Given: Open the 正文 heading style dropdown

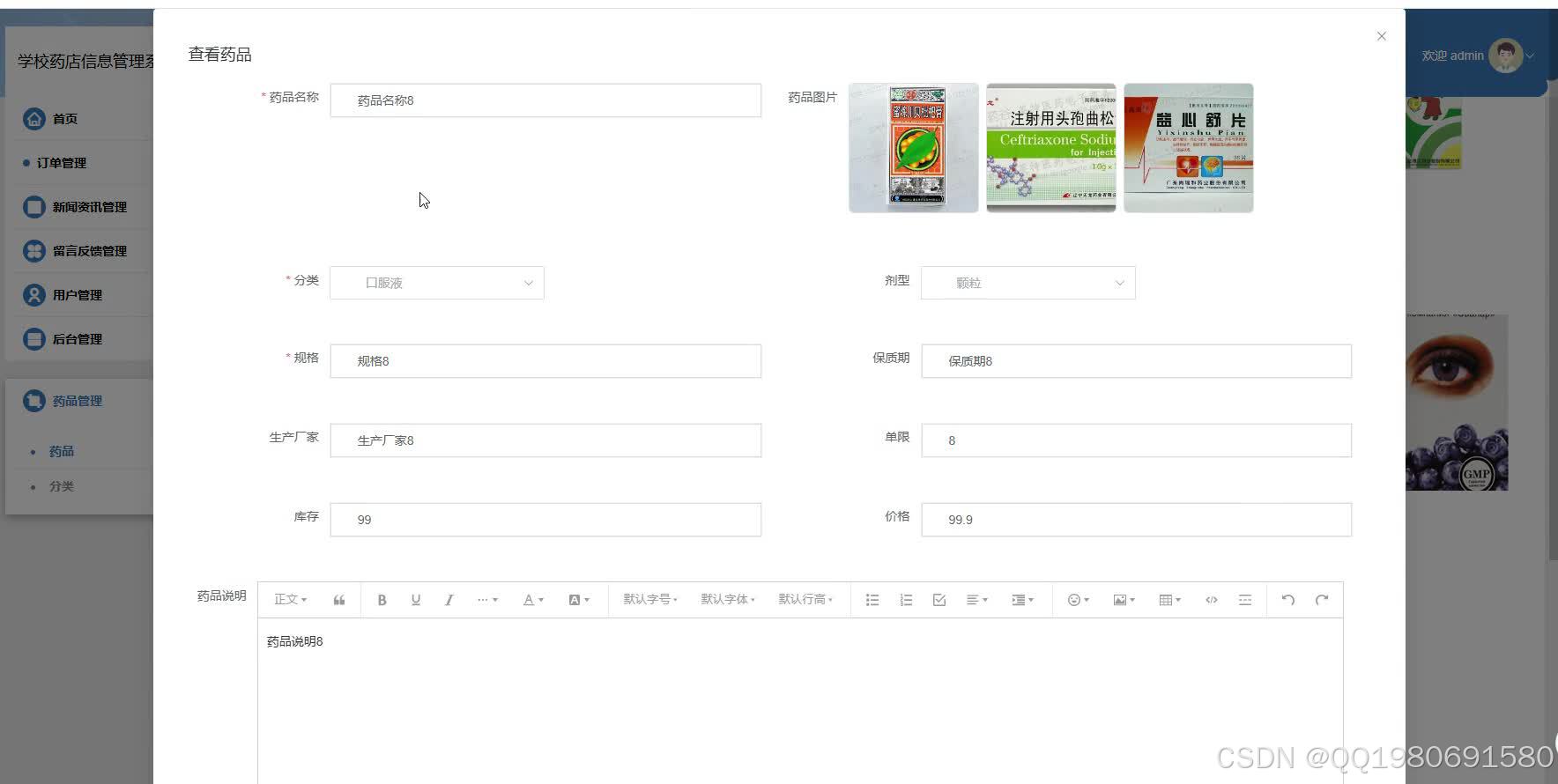Looking at the screenshot, I should (290, 600).
